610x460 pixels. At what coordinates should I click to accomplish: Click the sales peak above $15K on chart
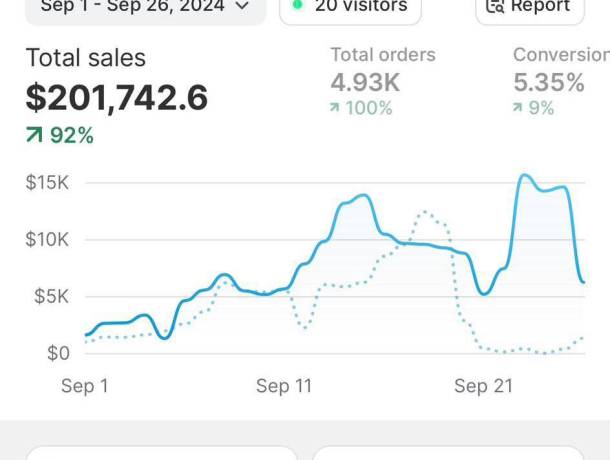524,176
